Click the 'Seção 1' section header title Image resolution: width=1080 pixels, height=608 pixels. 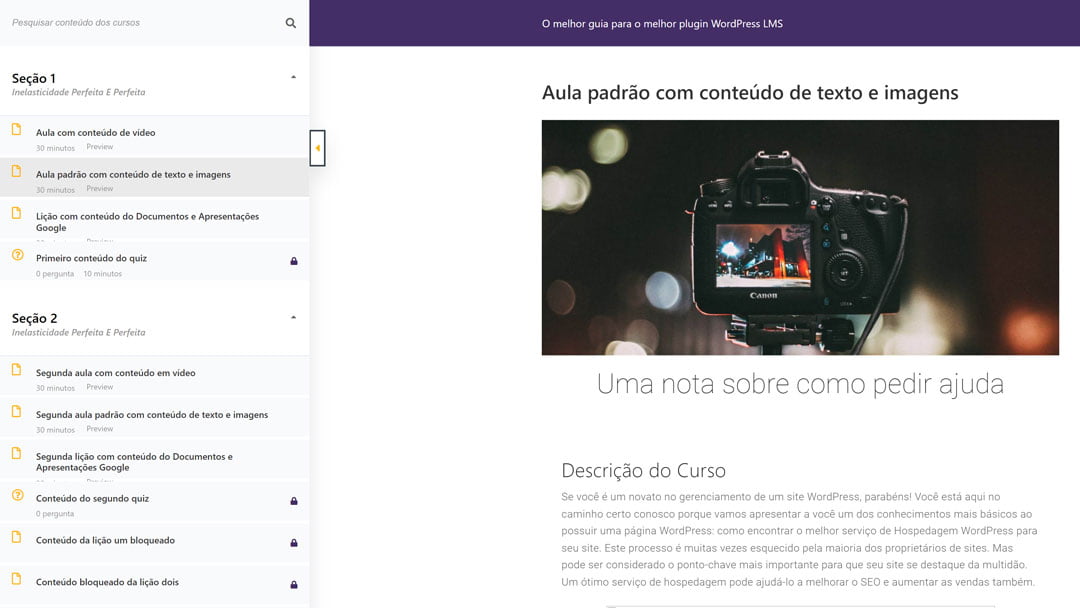tap(34, 78)
